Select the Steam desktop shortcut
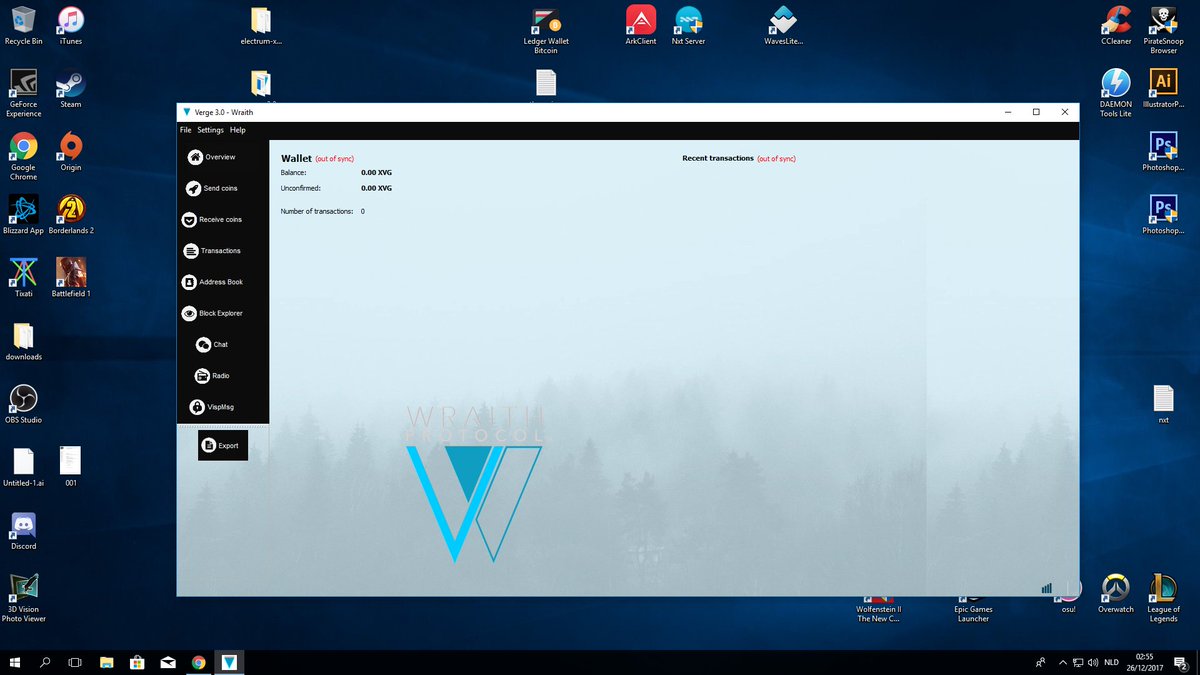Image resolution: width=1200 pixels, height=675 pixels. point(70,89)
